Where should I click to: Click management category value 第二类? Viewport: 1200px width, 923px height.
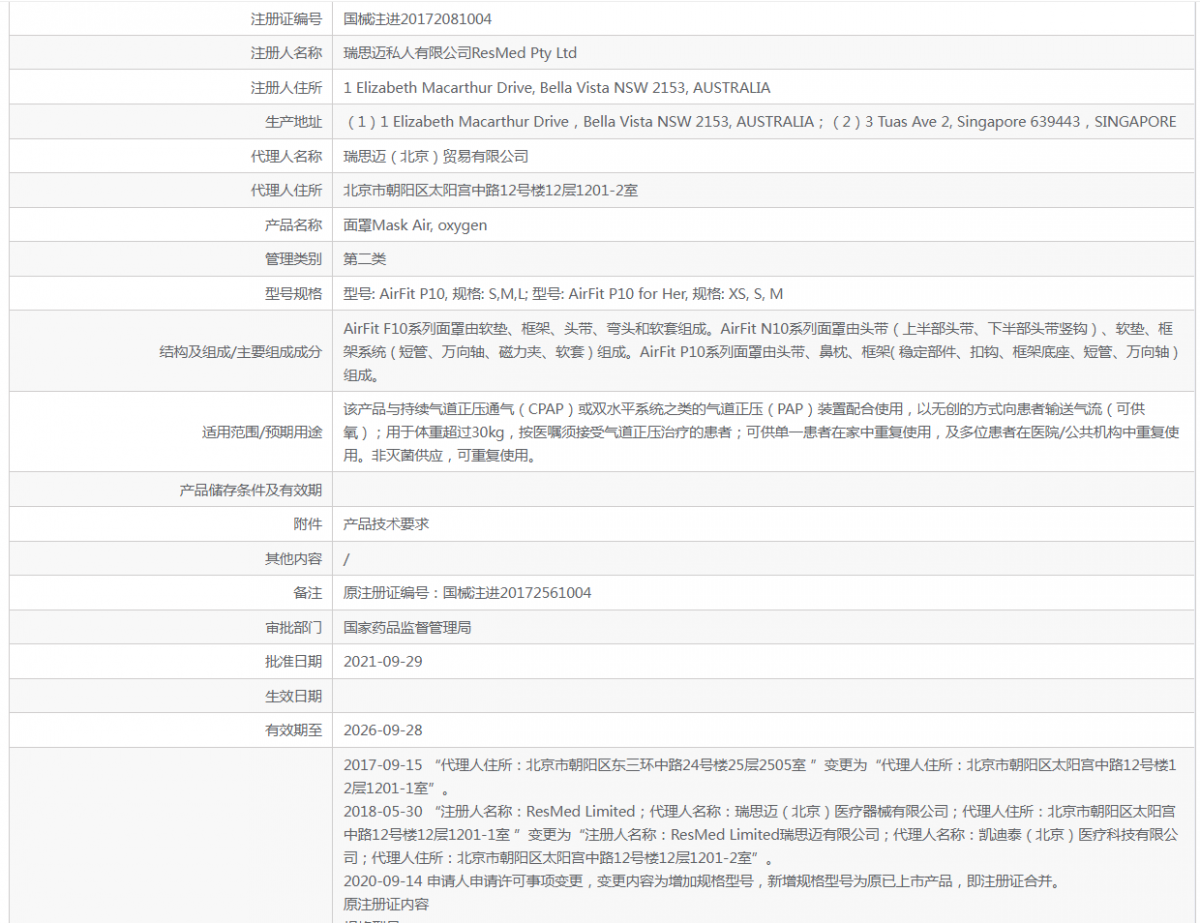(x=365, y=259)
